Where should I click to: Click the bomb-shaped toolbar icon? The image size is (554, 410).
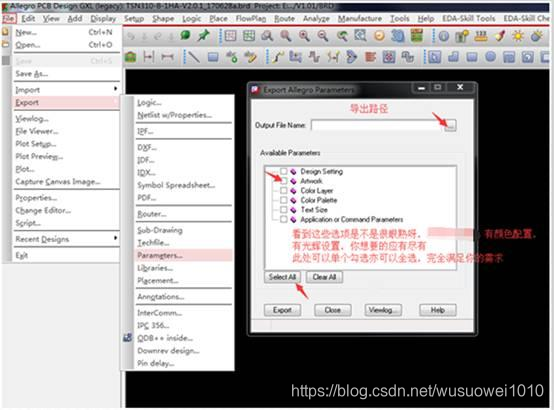click(x=536, y=36)
